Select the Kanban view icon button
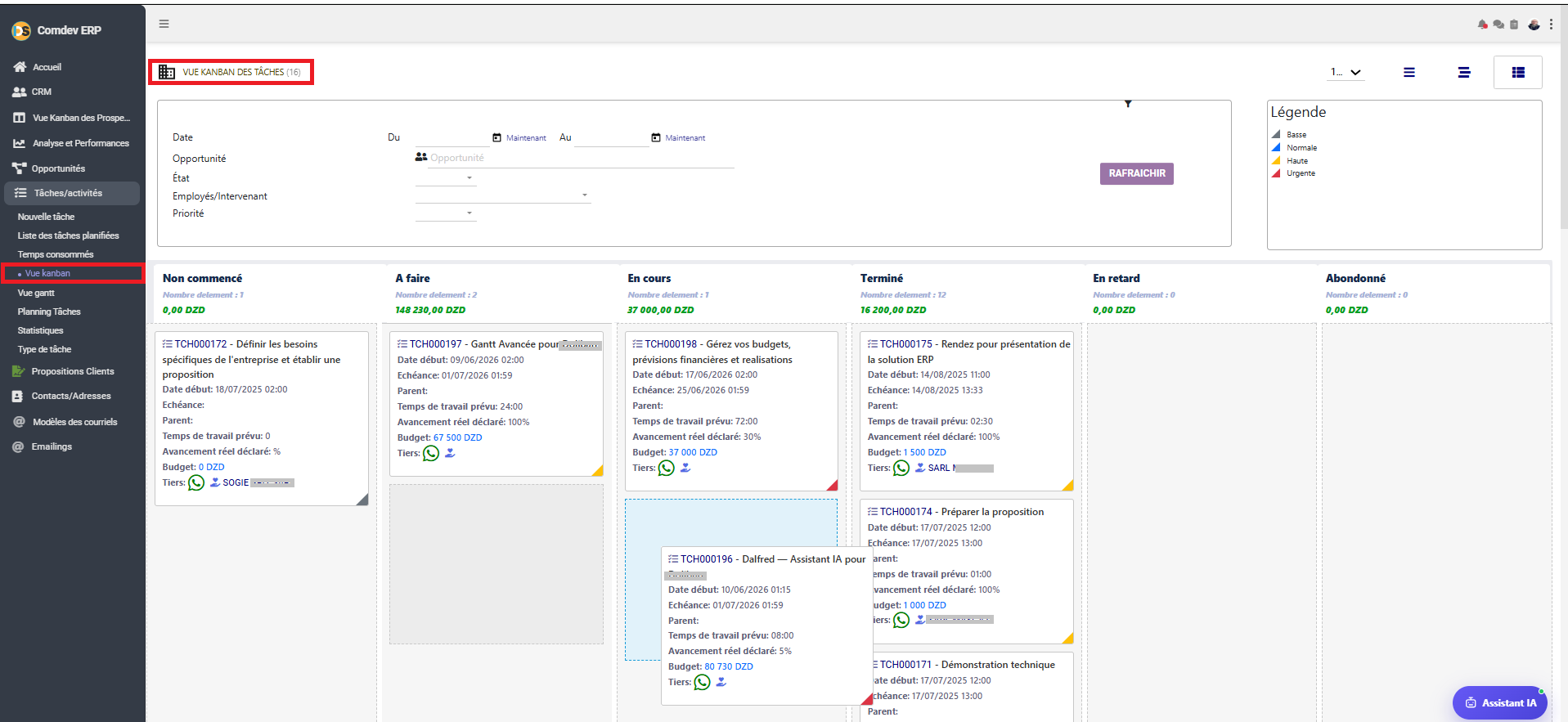The width and height of the screenshot is (1568, 722). click(x=1518, y=72)
